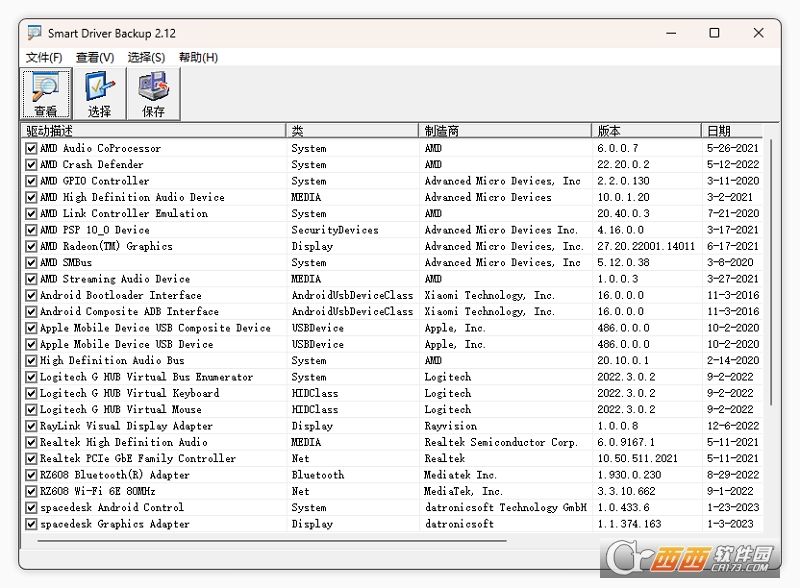Open the 查看(V) menu
Image resolution: width=800 pixels, height=588 pixels.
(95, 57)
